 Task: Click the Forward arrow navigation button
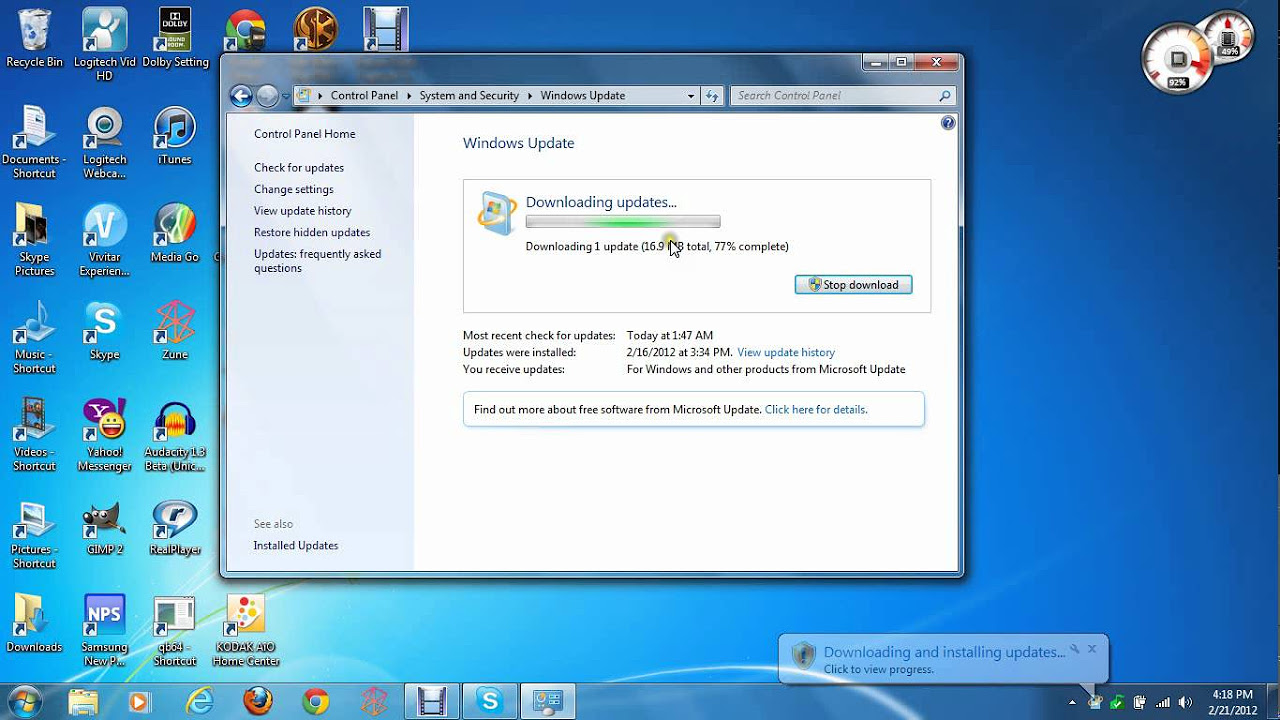[x=267, y=96]
